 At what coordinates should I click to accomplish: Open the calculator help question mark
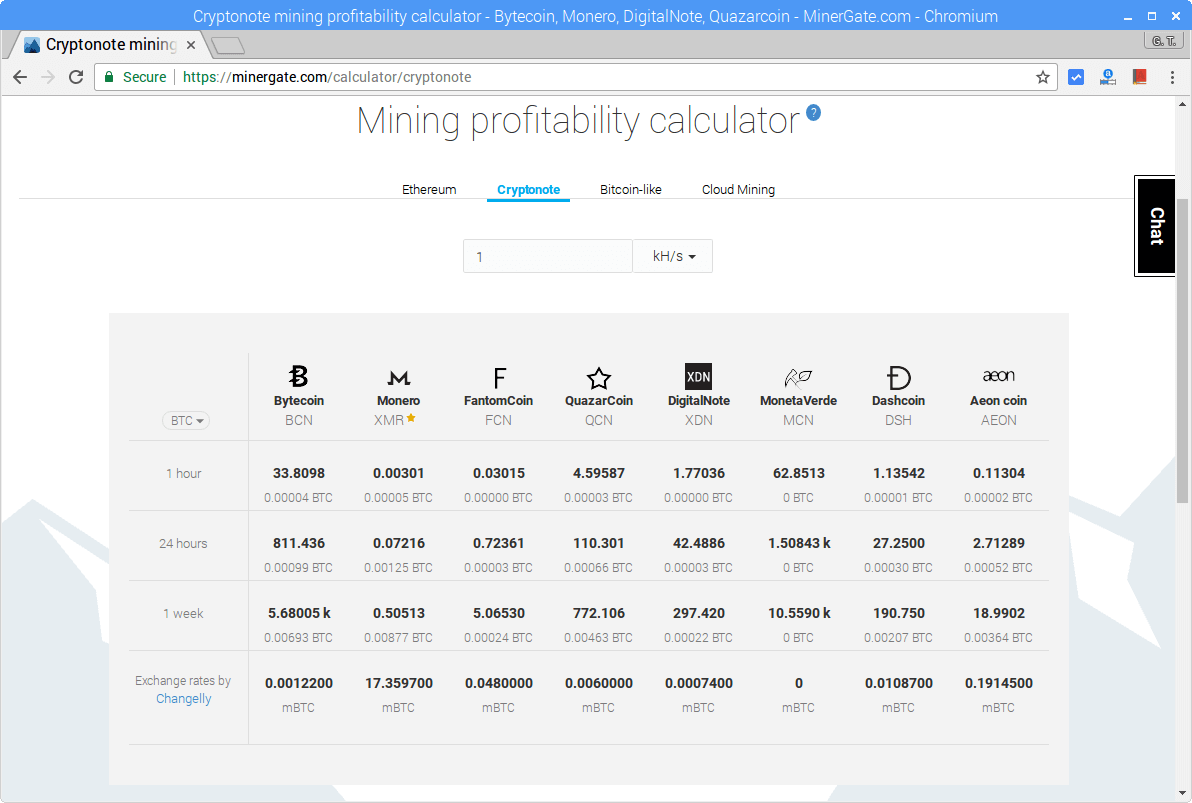(813, 113)
